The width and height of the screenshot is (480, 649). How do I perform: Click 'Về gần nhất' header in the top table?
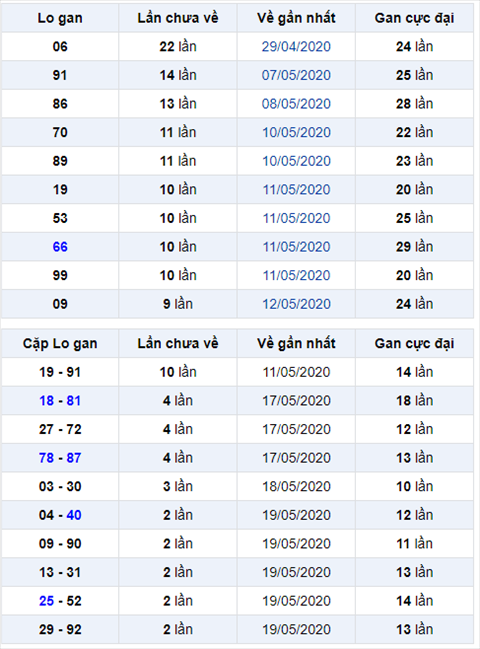coord(296,18)
